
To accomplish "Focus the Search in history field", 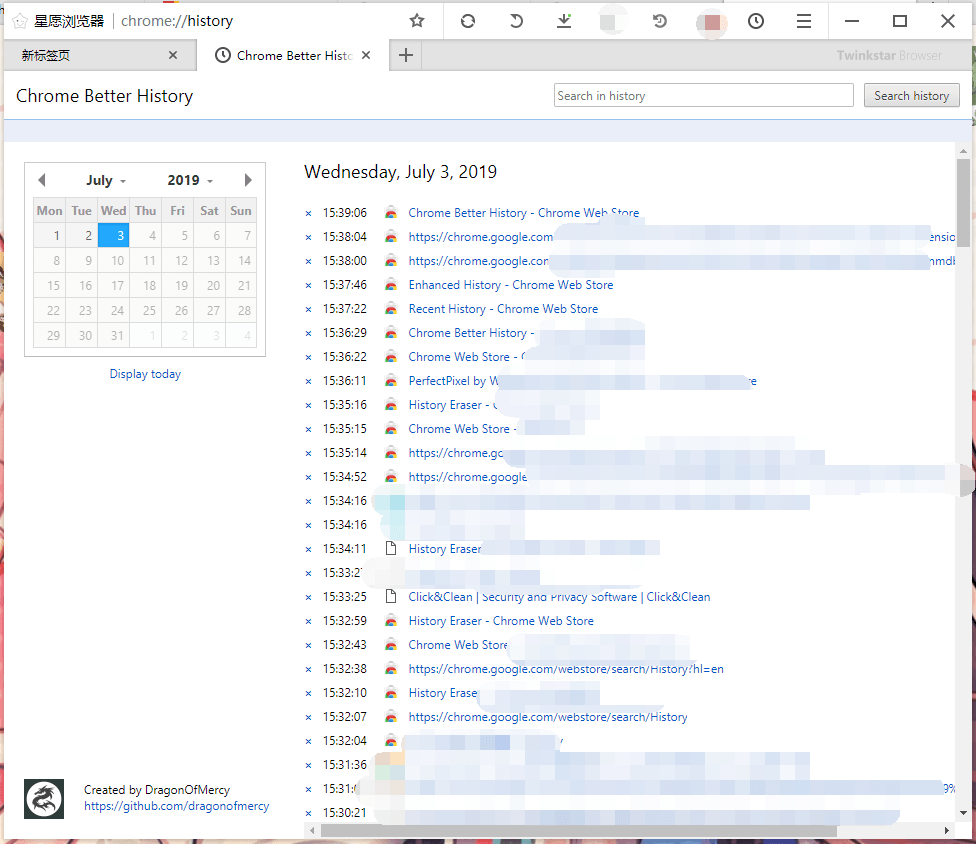I will click(x=703, y=95).
